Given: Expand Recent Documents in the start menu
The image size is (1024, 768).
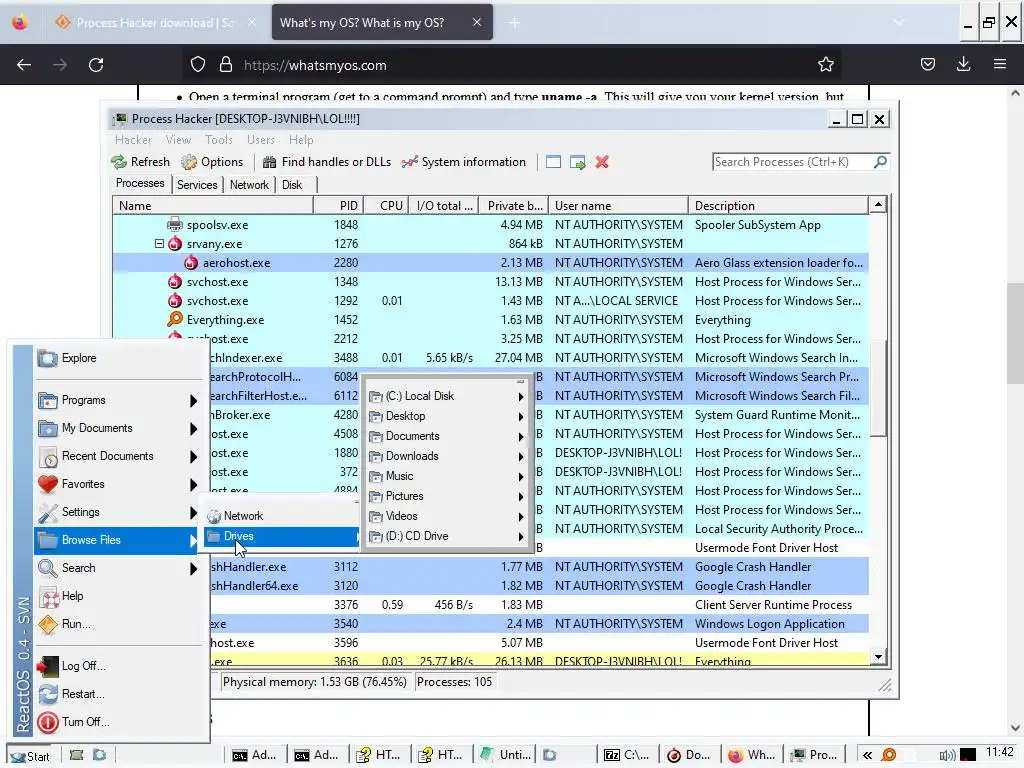Looking at the screenshot, I should [x=118, y=456].
